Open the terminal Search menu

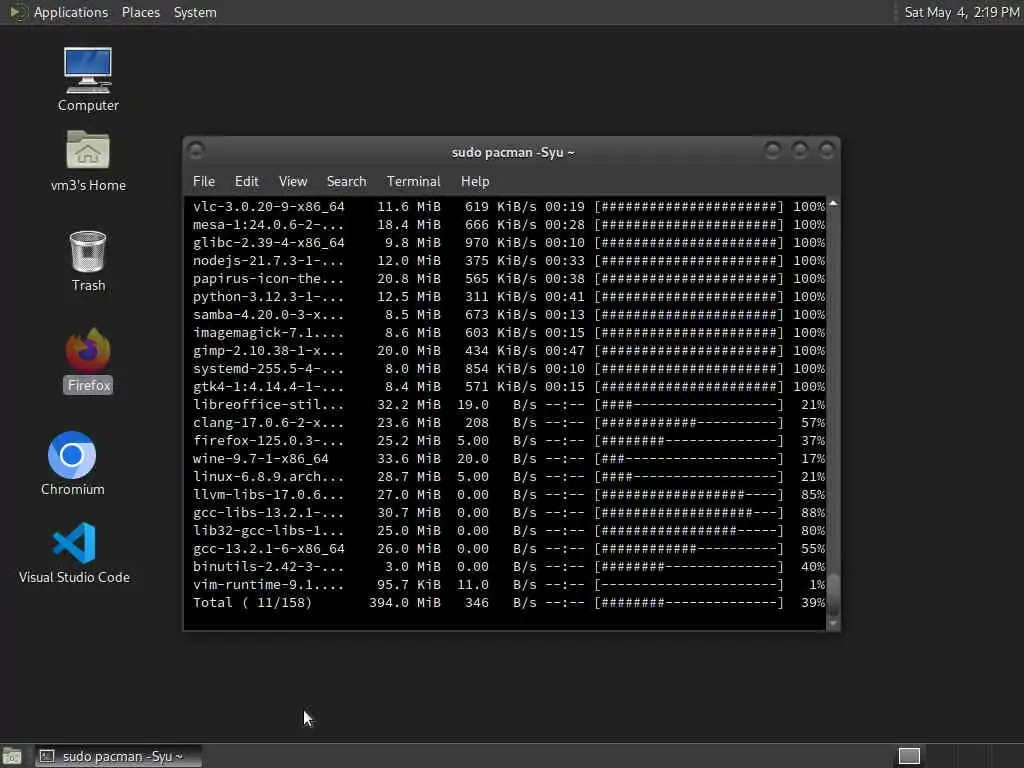click(346, 182)
